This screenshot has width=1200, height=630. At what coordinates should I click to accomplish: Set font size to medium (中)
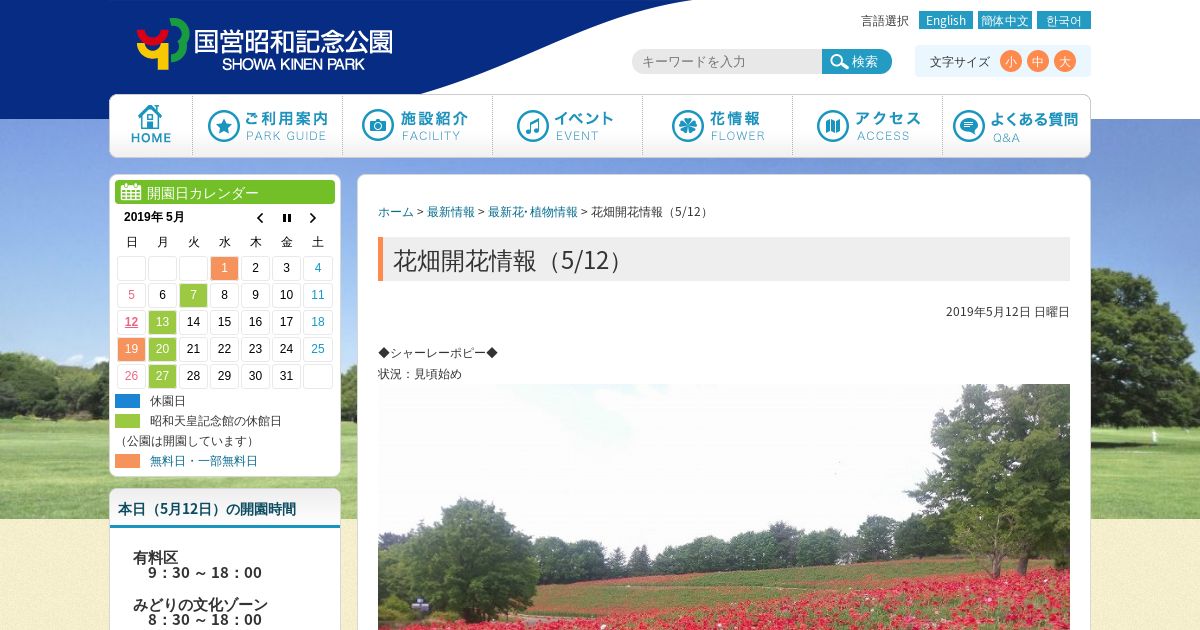(x=1038, y=62)
